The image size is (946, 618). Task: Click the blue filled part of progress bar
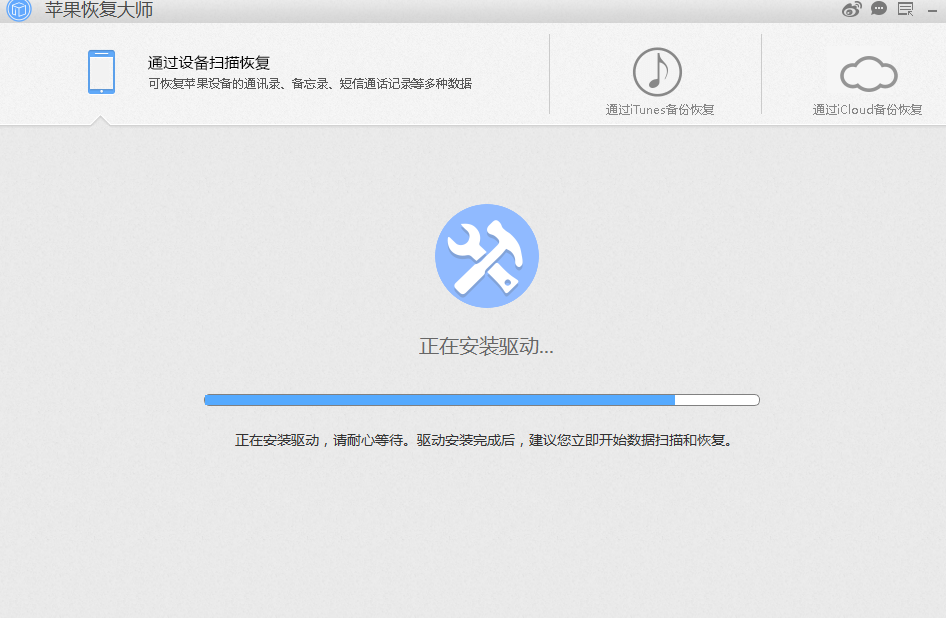(x=439, y=400)
